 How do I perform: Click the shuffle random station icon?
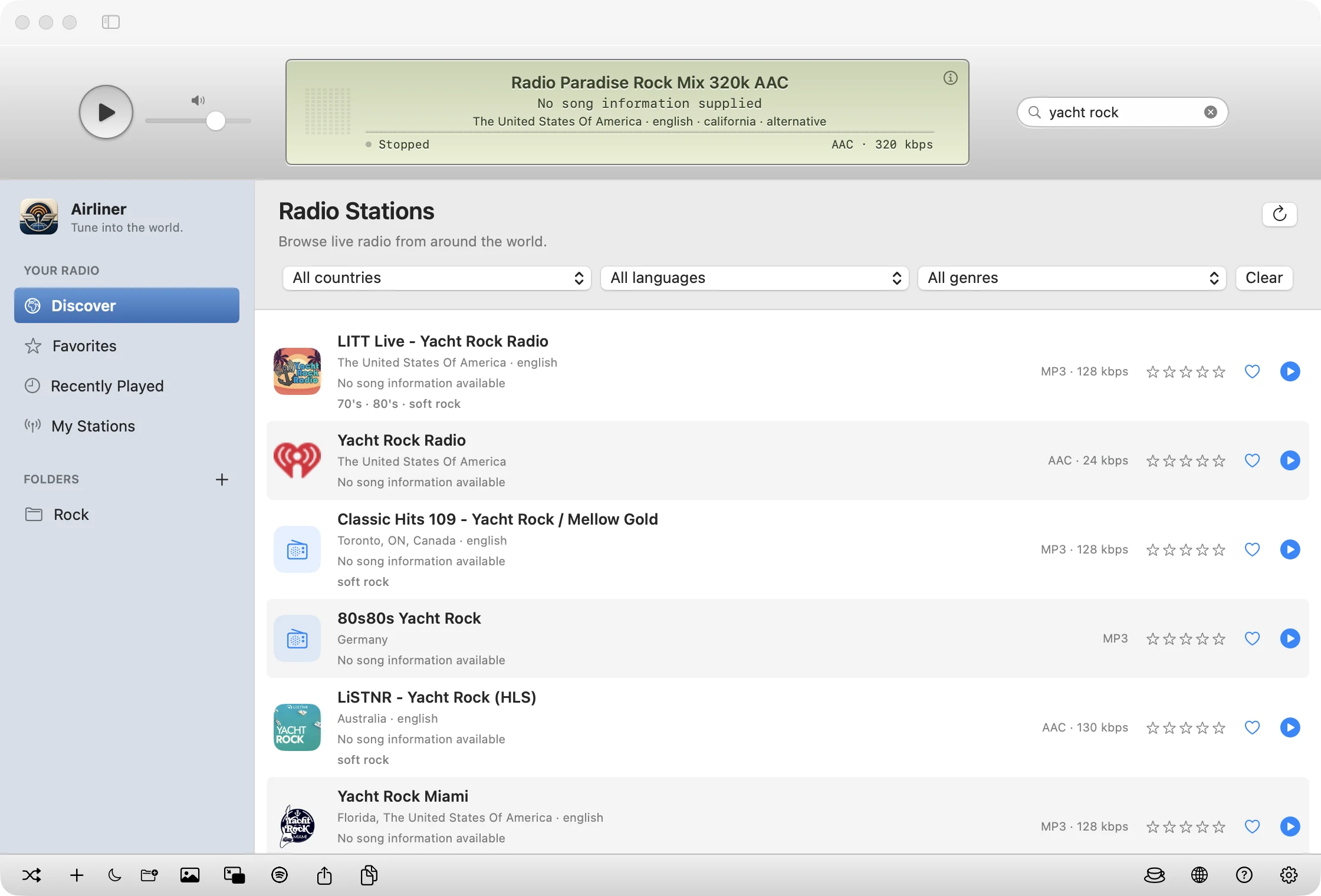[x=32, y=875]
